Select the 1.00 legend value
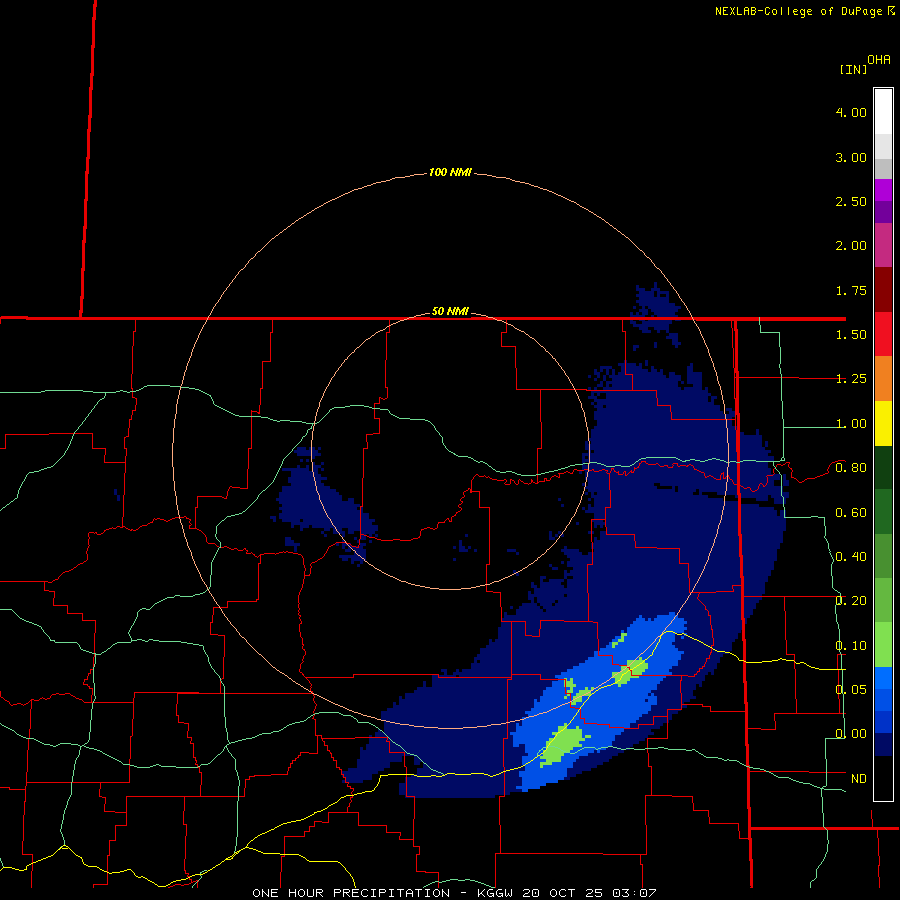The width and height of the screenshot is (900, 900). (851, 424)
